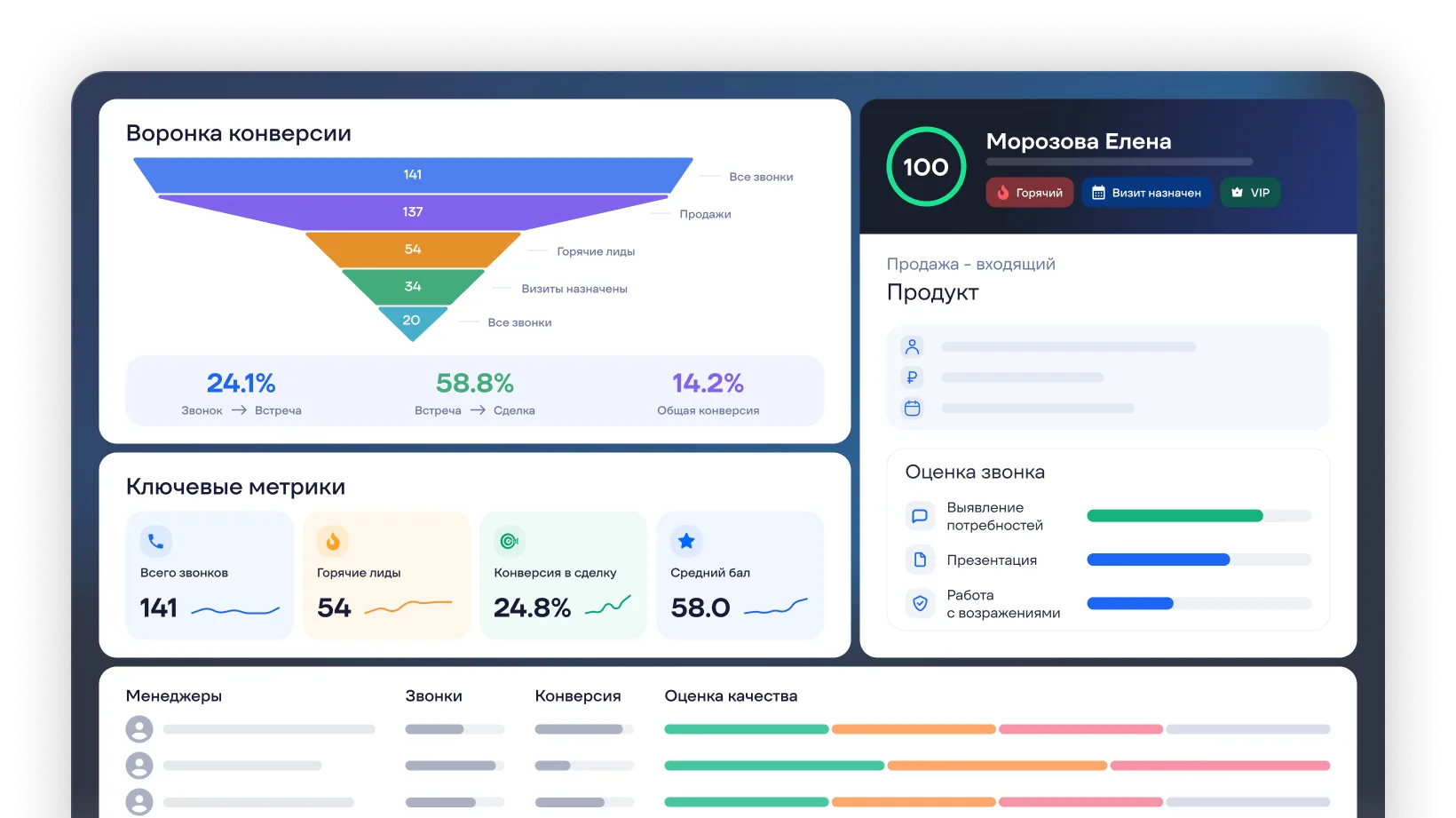
Task: Click the 14.2% Общая конверсия value
Action: [708, 383]
